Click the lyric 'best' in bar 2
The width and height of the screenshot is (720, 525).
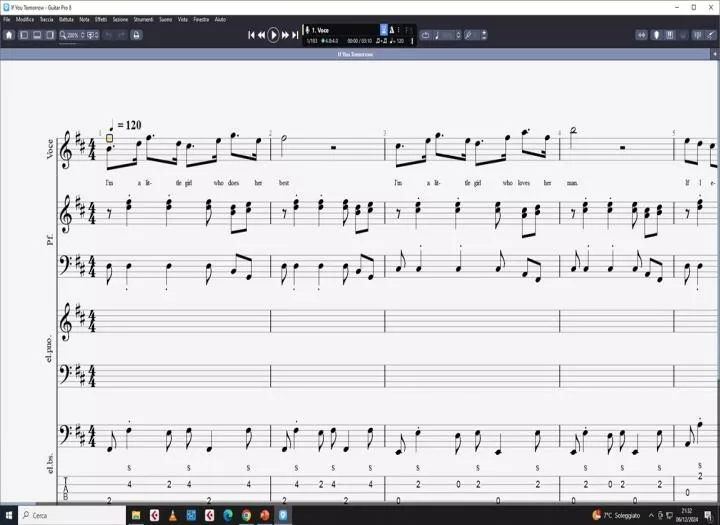(284, 183)
